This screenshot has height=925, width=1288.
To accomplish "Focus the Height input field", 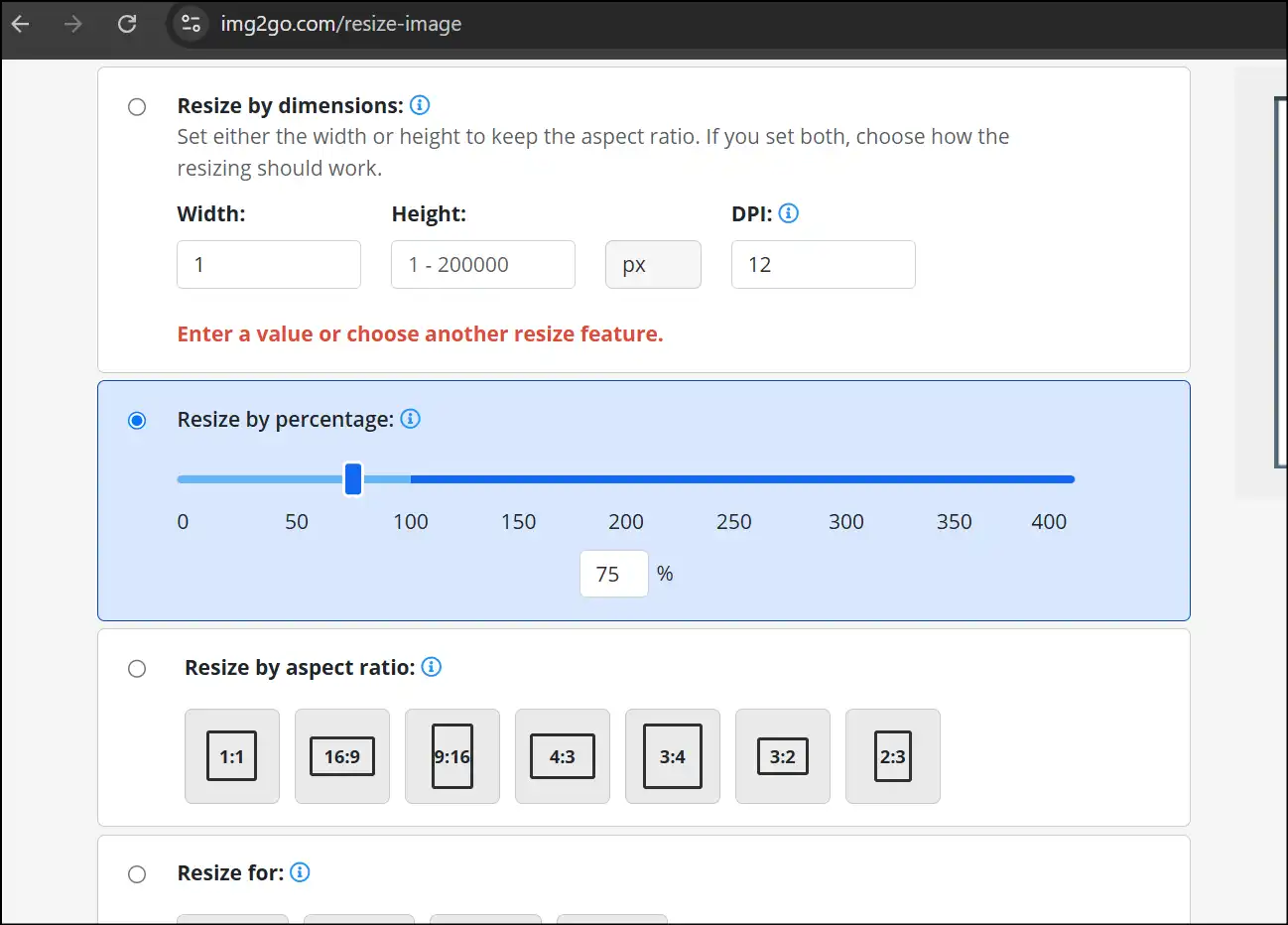I will 483,265.
